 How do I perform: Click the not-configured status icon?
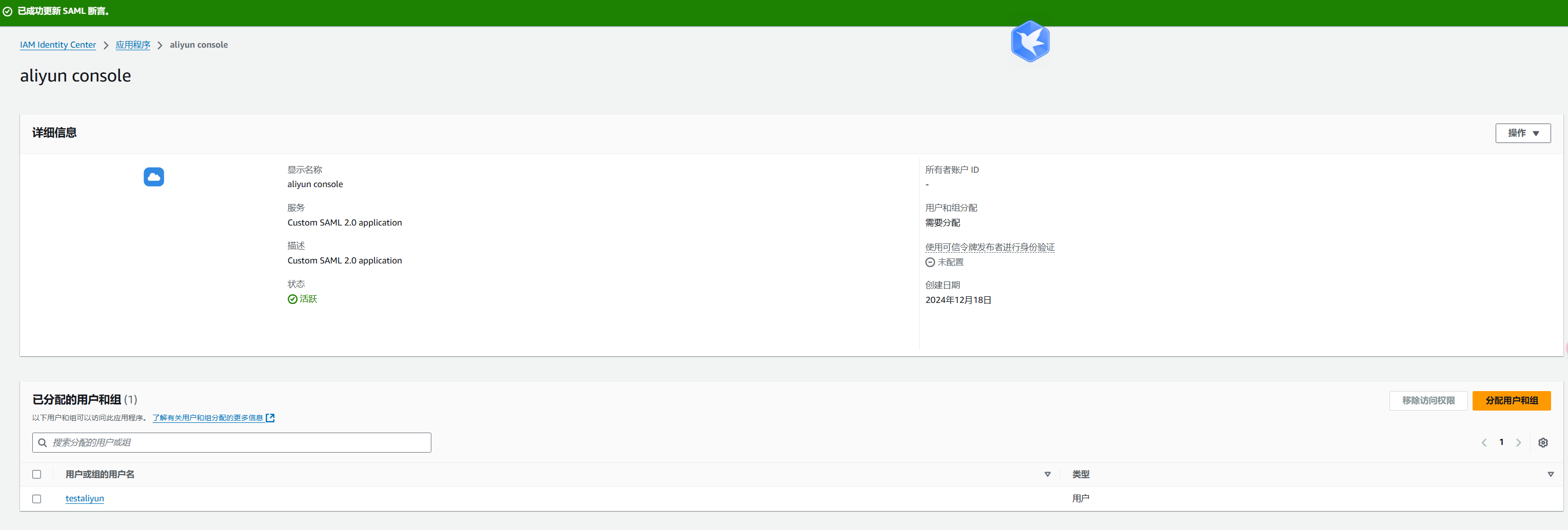click(930, 262)
